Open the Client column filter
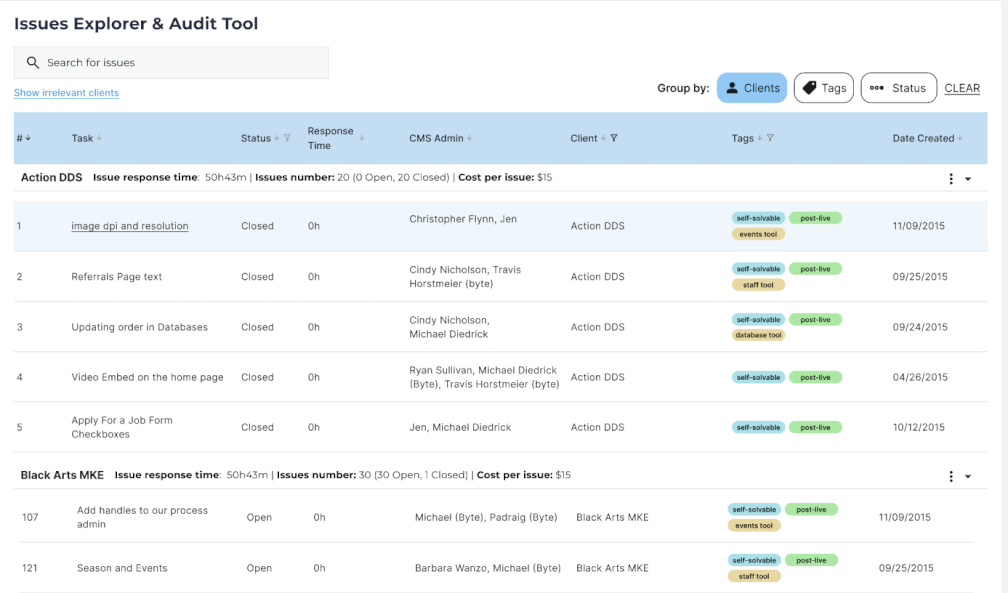Image resolution: width=1008 pixels, height=593 pixels. 614,138
